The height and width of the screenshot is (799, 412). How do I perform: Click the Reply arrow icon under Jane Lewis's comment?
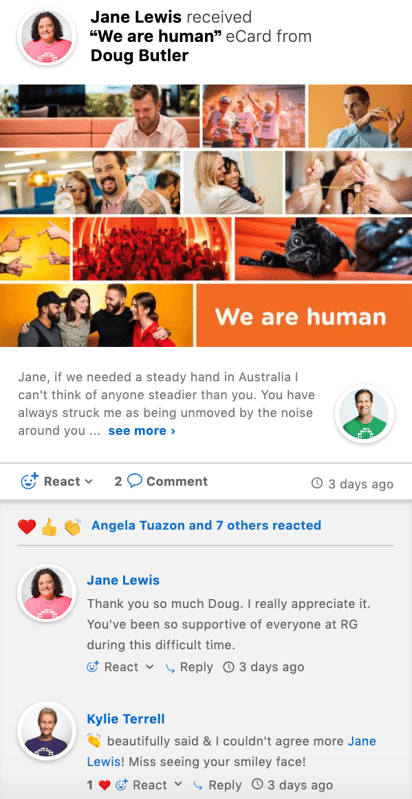point(171,668)
